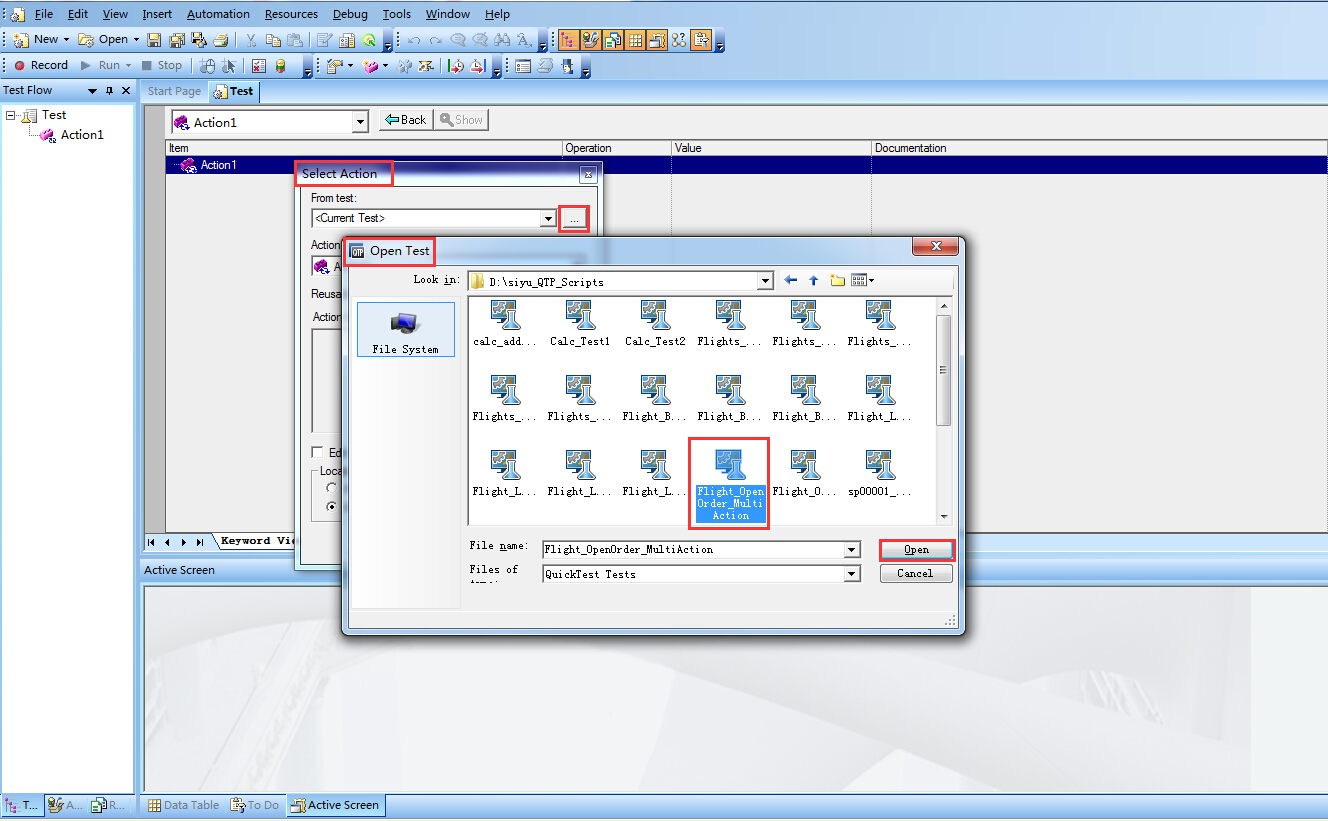Viewport: 1328px width, 821px height.
Task: Click the Save icon in the toolbar
Action: (x=154, y=40)
